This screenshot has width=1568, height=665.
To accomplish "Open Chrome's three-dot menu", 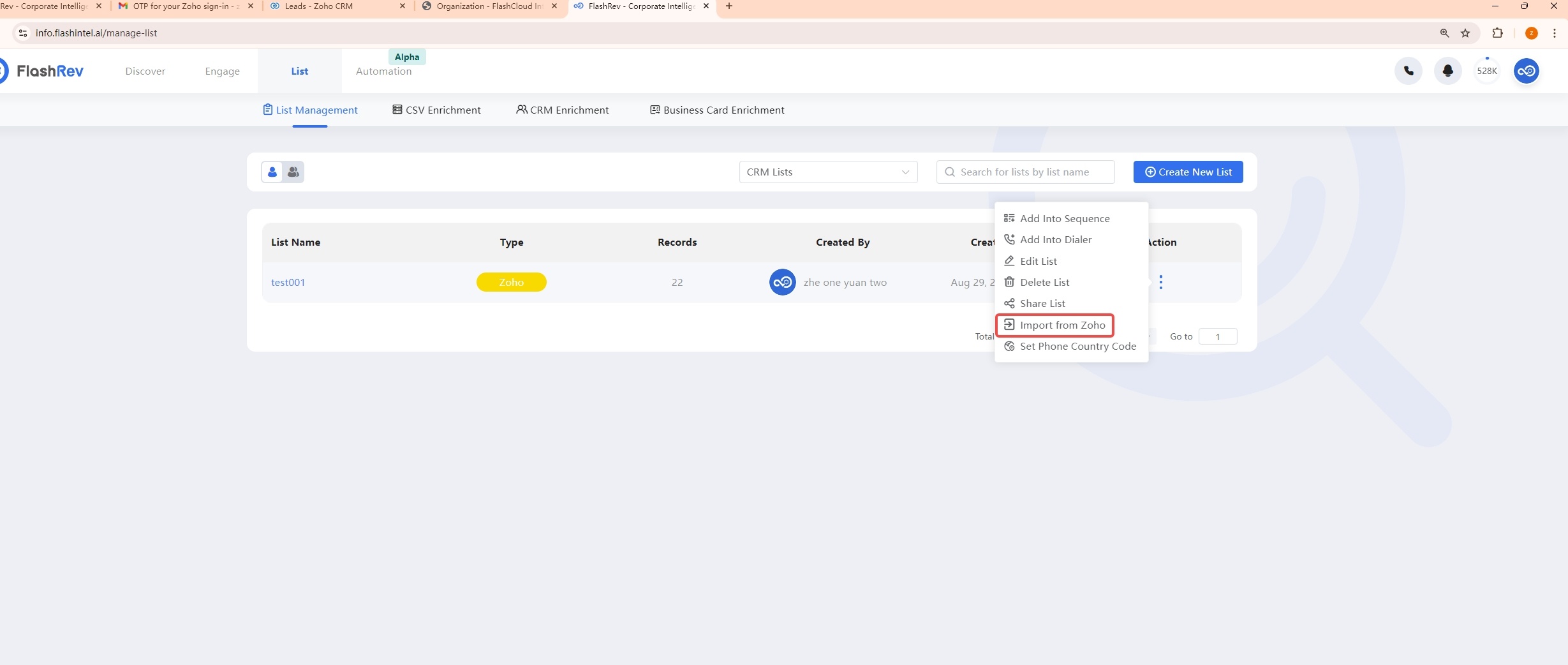I will (x=1554, y=33).
